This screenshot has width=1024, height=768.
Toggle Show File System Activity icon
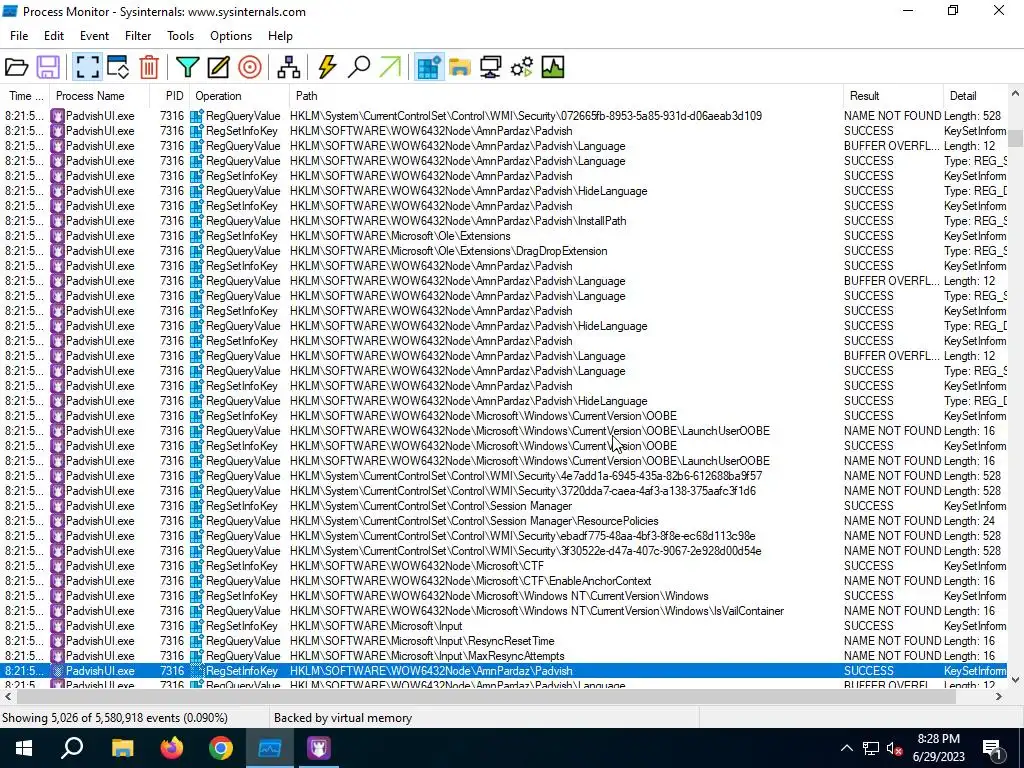point(460,67)
